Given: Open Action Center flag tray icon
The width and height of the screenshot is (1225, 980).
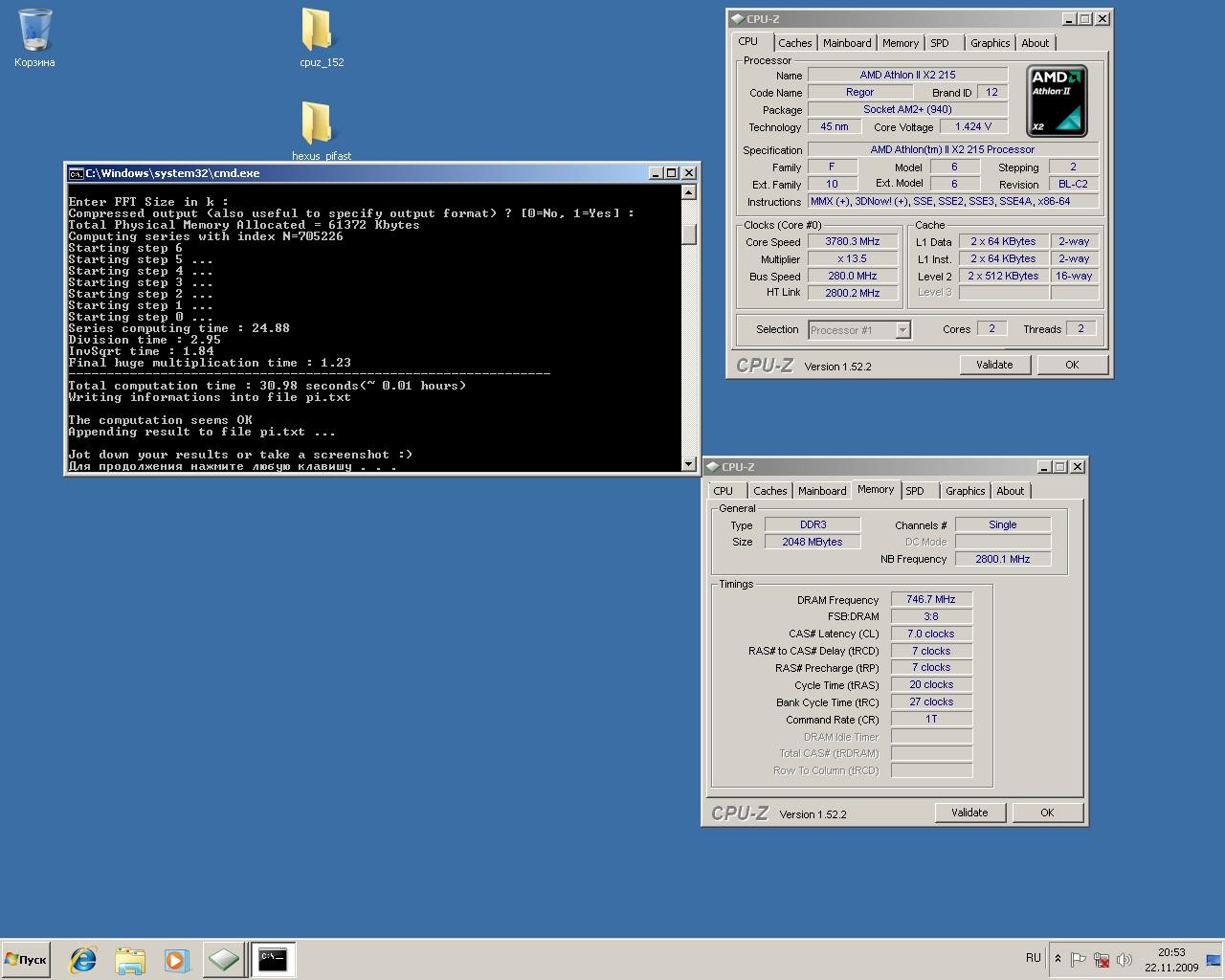Looking at the screenshot, I should click(1078, 959).
